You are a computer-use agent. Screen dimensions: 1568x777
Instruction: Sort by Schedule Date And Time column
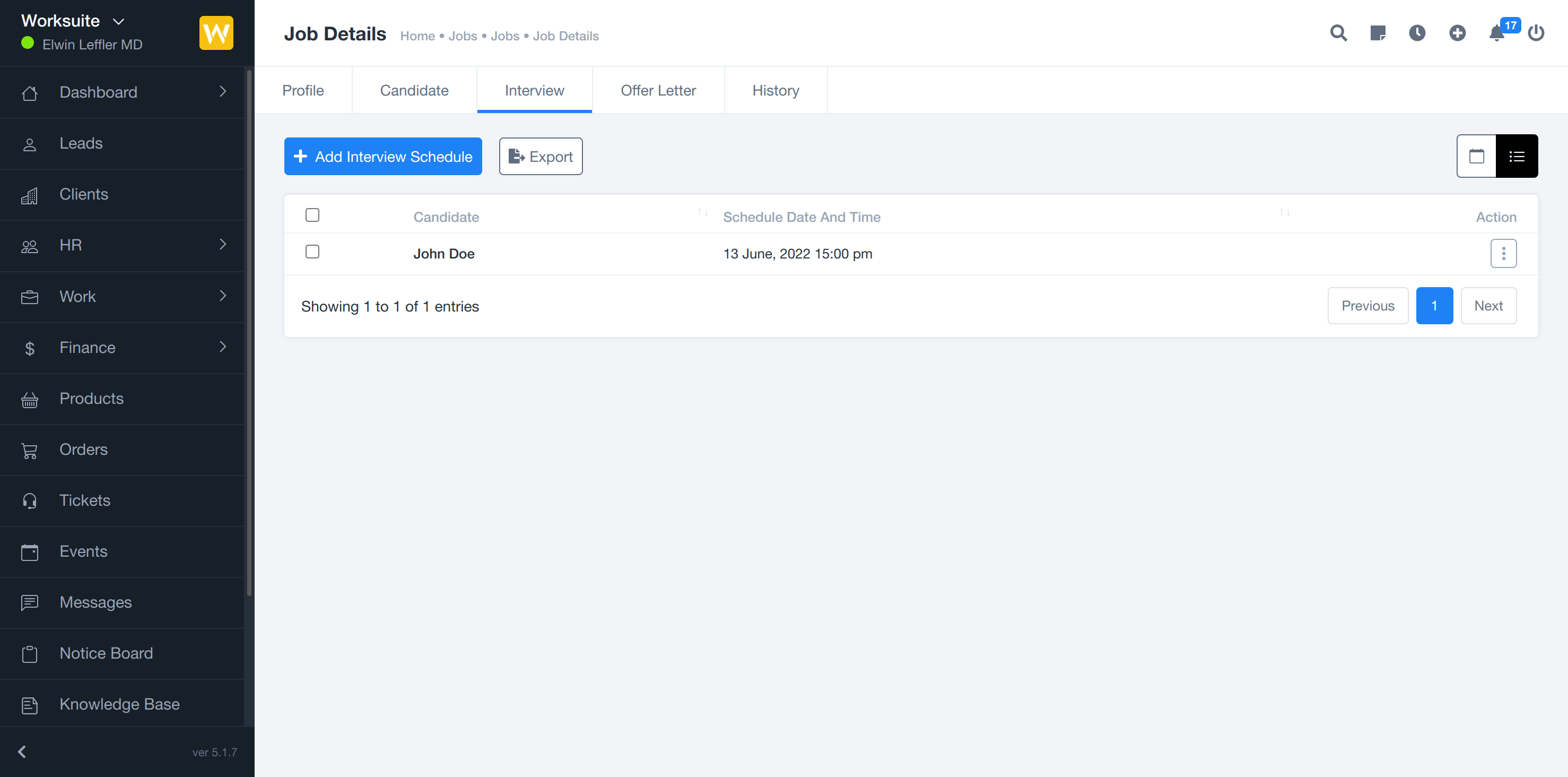tap(802, 217)
